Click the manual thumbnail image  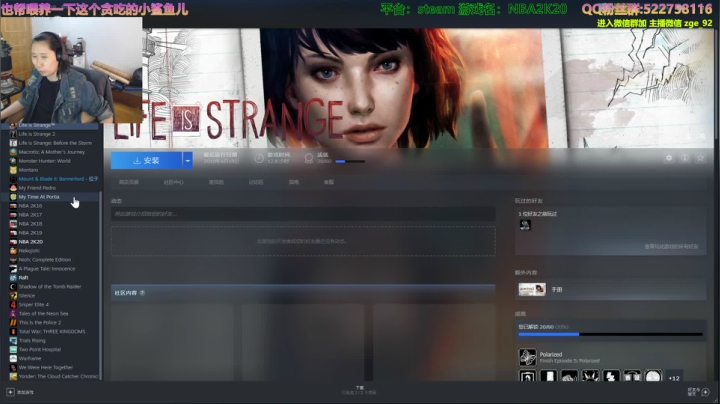532,289
